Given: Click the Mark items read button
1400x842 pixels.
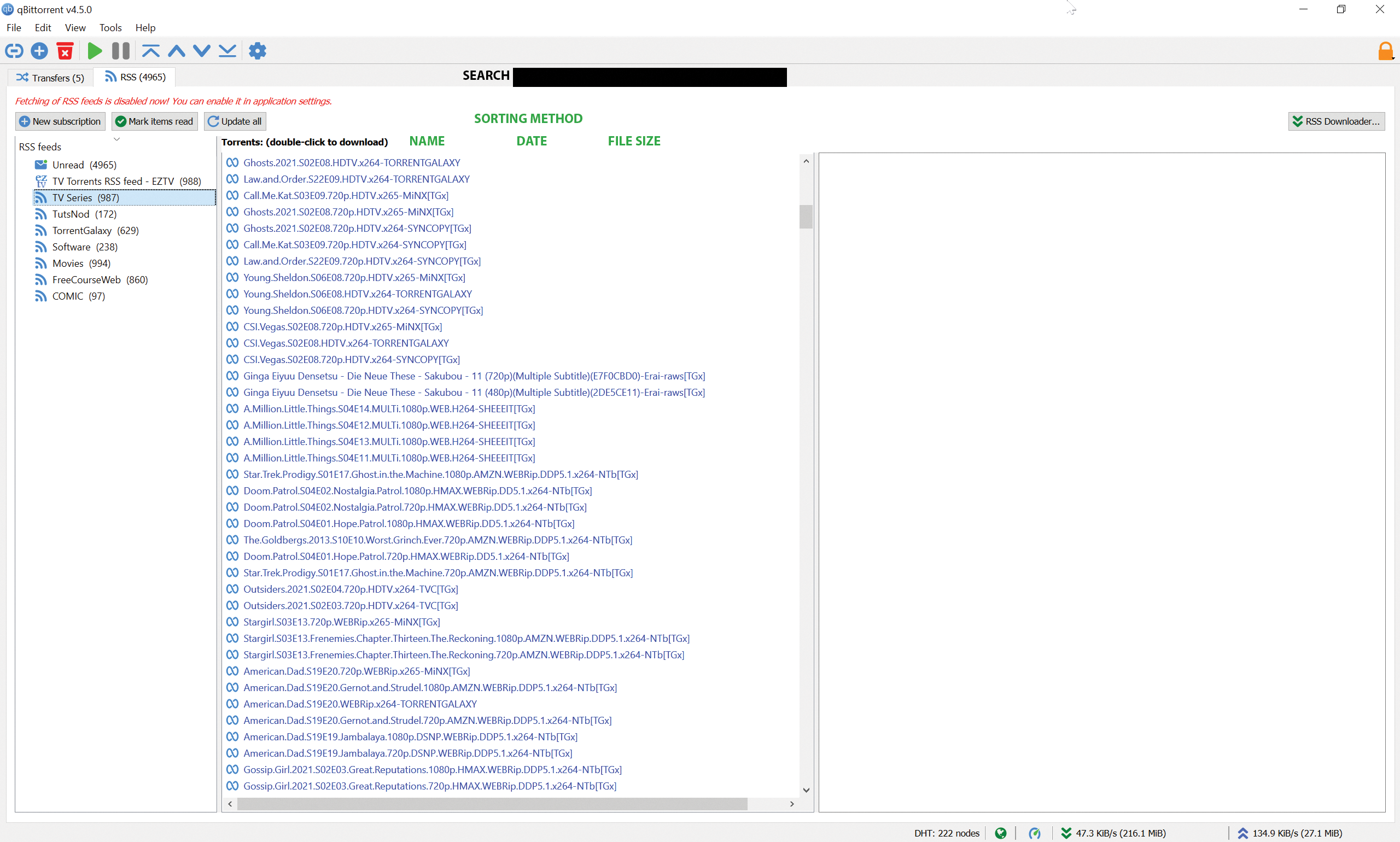Looking at the screenshot, I should 154,121.
